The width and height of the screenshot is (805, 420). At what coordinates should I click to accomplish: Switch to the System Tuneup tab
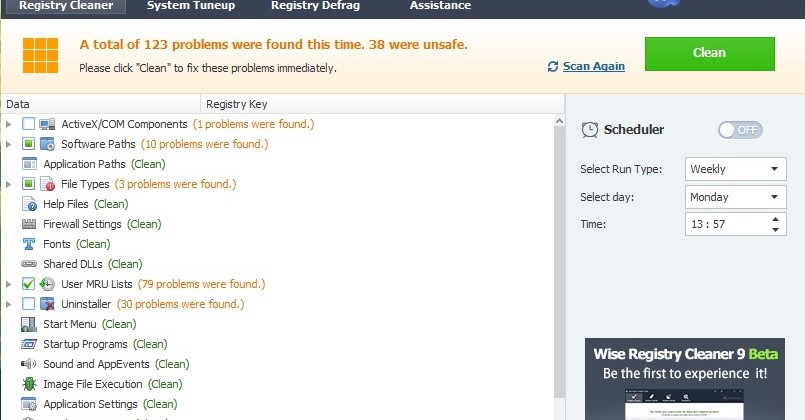[x=190, y=6]
